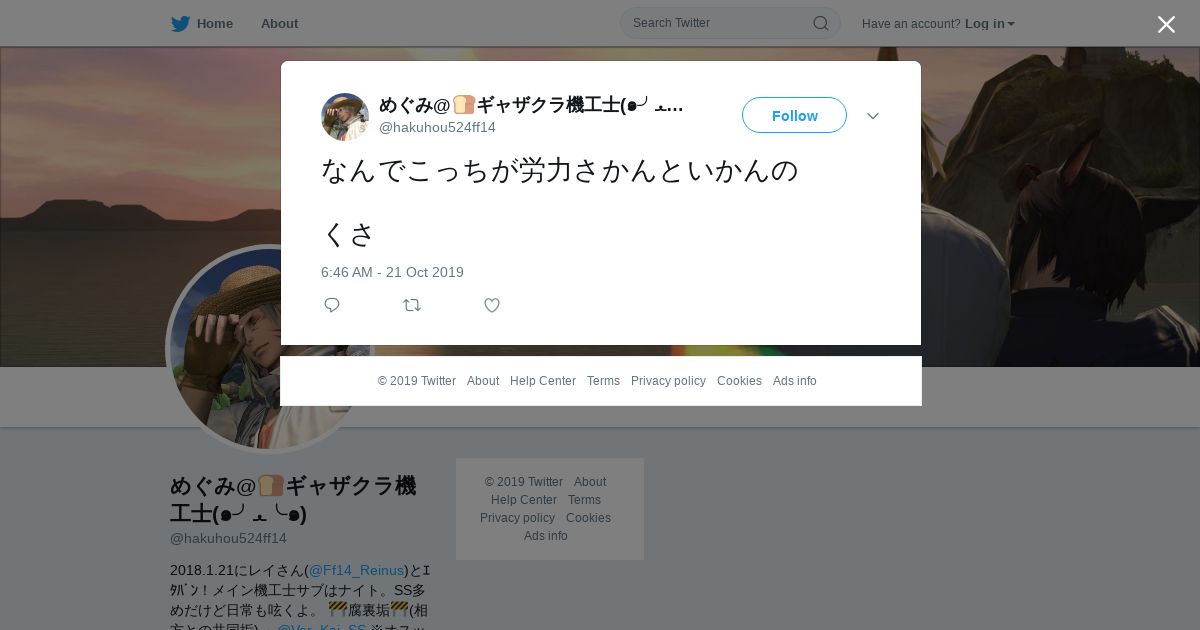This screenshot has width=1200, height=630.
Task: Open the 6:46 AM - 21 Oct 2019 timestamp
Action: point(392,272)
